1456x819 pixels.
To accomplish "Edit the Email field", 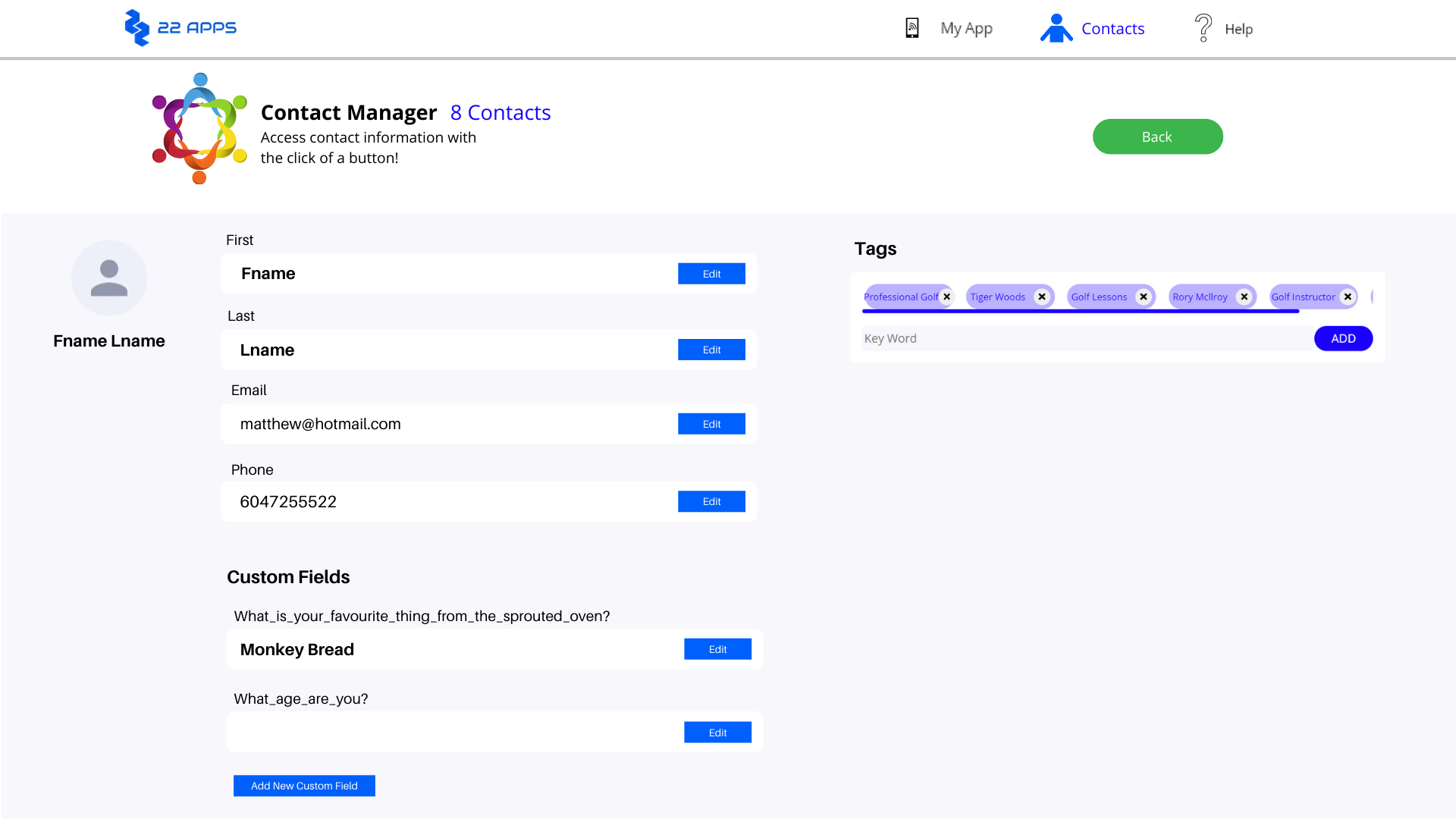I will (x=711, y=424).
